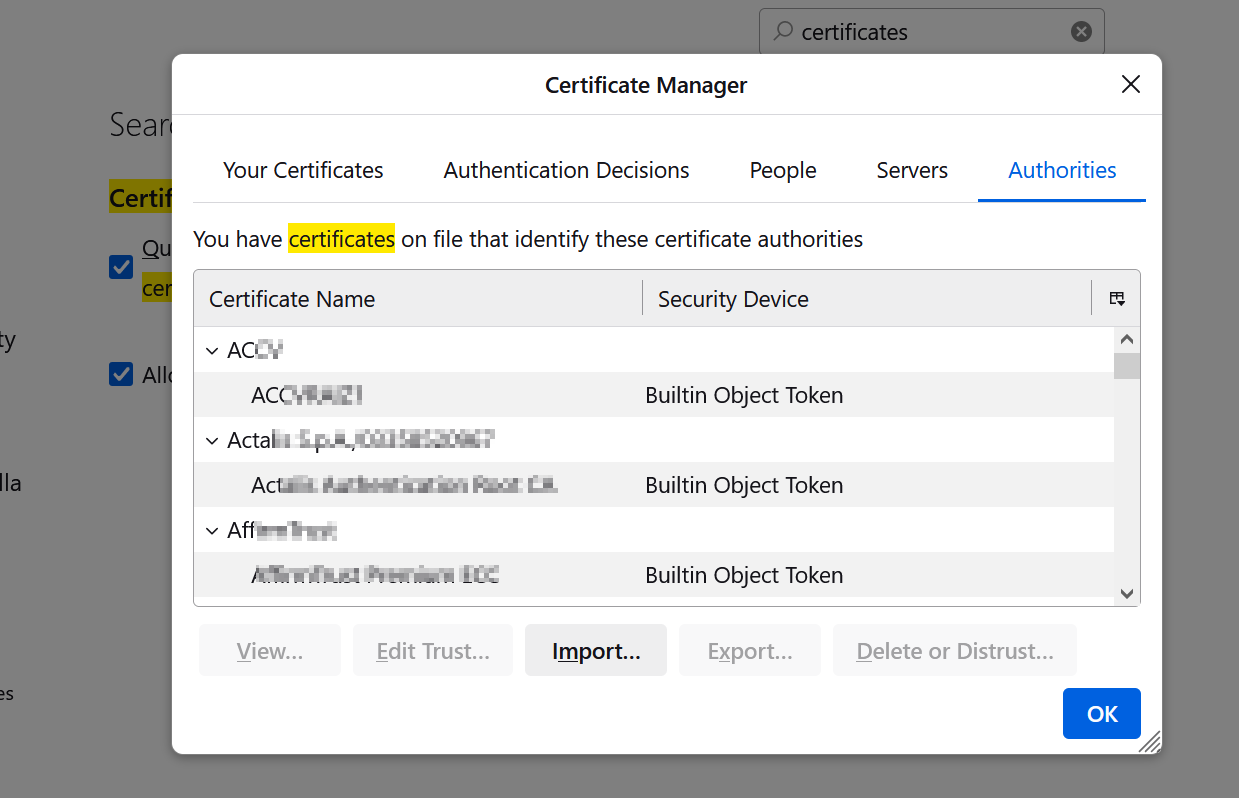Collapse the Actalis certificate group
Viewport: 1239px width, 798px height.
coord(212,441)
